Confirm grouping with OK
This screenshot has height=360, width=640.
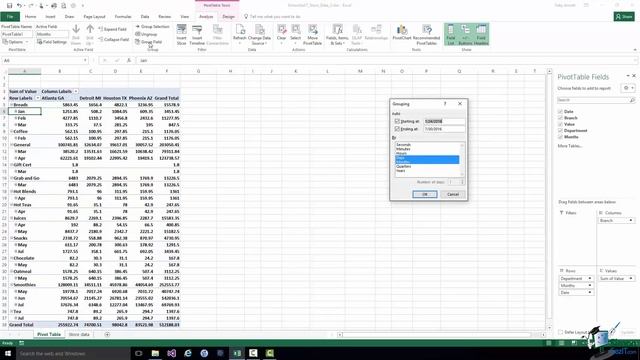pyautogui.click(x=424, y=194)
